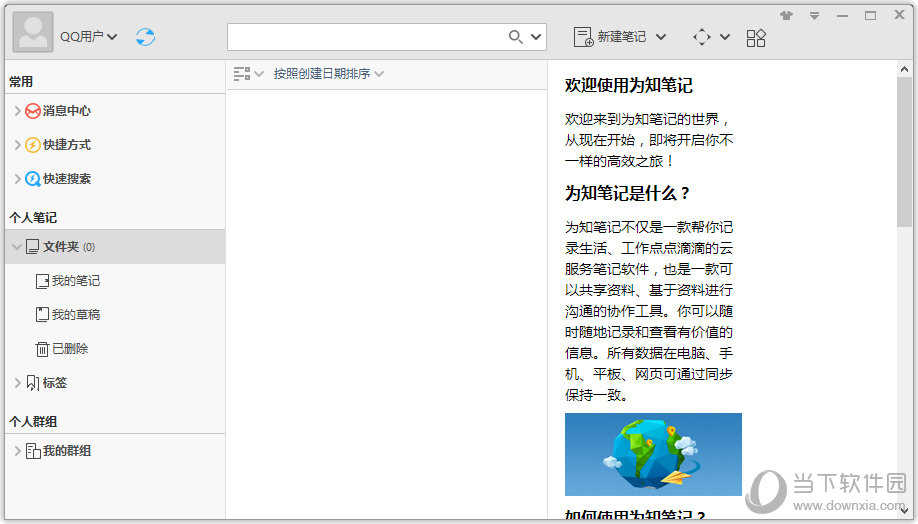Minimize the window

[842, 16]
